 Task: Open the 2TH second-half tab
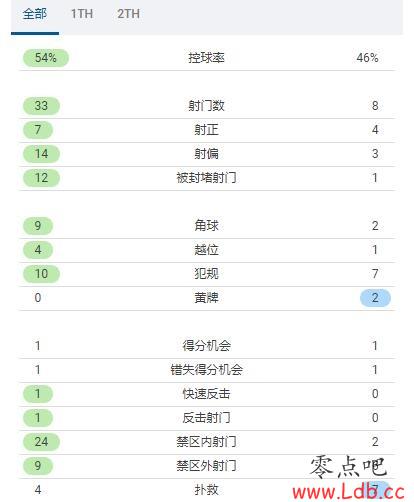128,14
